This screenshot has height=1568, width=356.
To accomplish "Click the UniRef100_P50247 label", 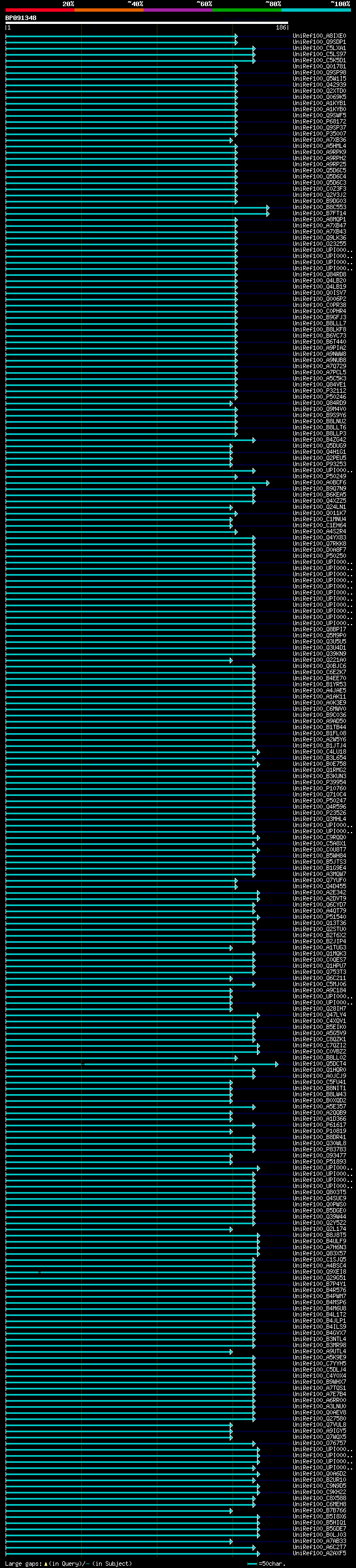I will click(319, 800).
